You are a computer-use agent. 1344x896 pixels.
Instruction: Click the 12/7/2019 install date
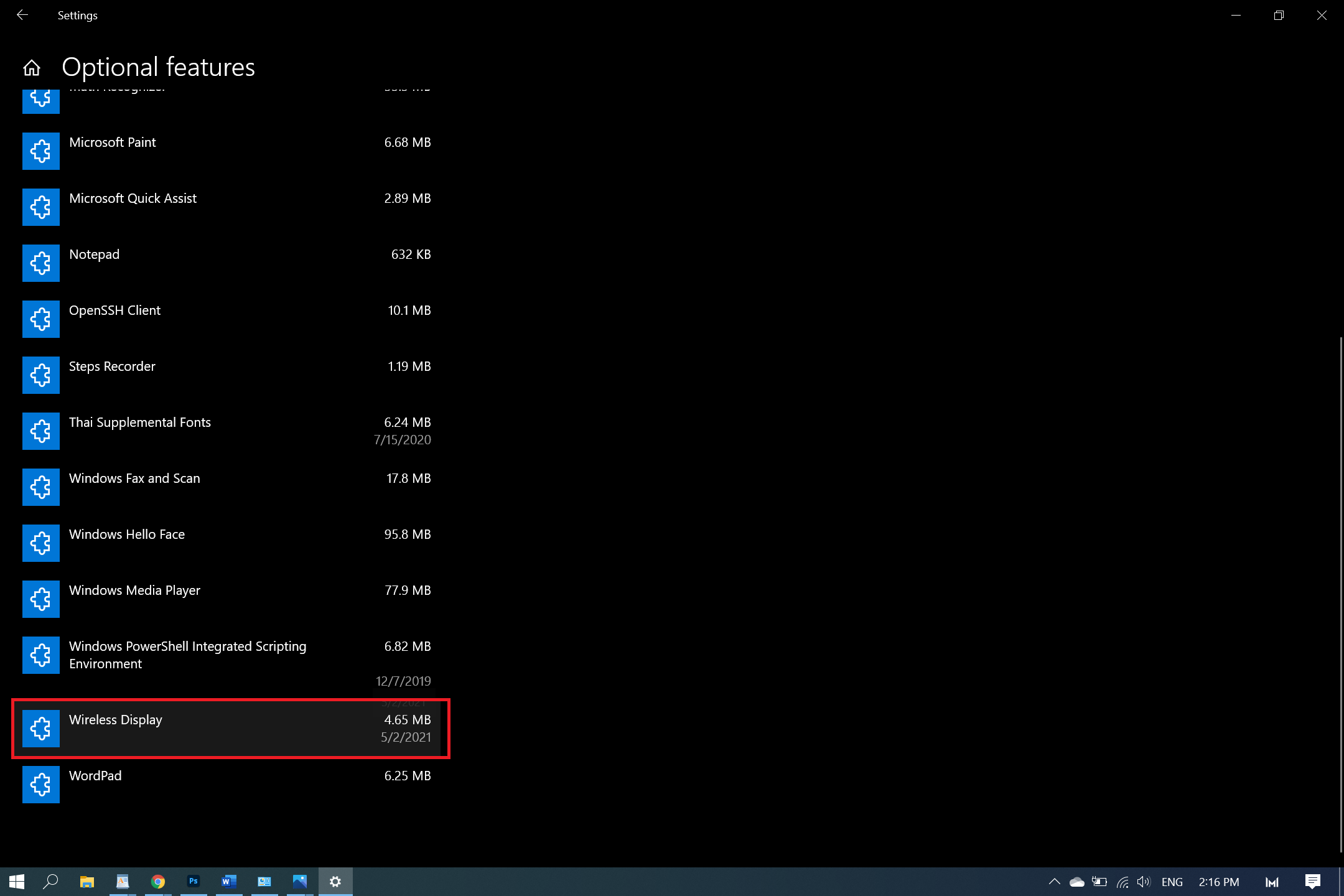pyautogui.click(x=404, y=681)
